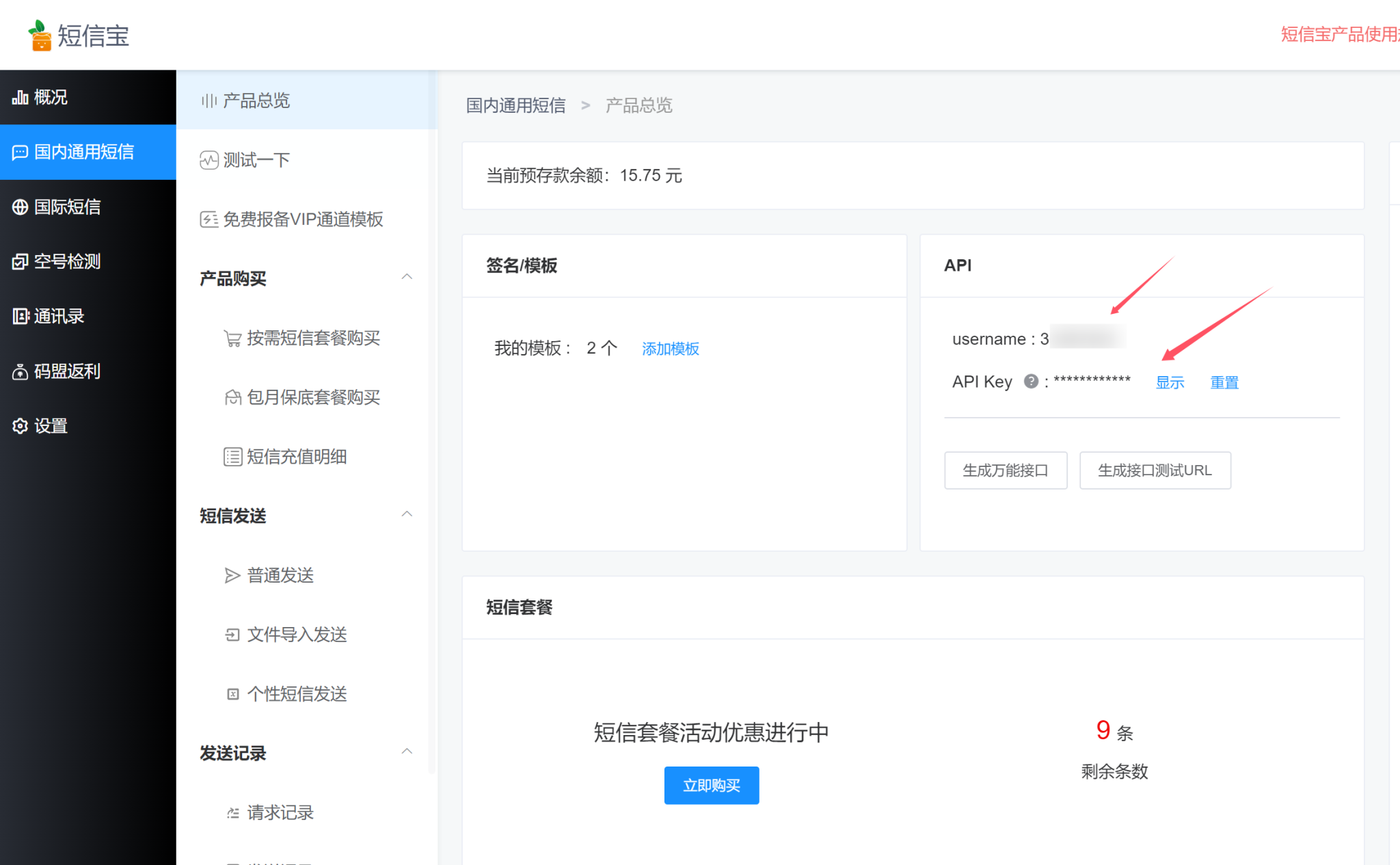Open 码盟返利 rebate icon
Viewport: 1400px width, 865px height.
coord(20,371)
